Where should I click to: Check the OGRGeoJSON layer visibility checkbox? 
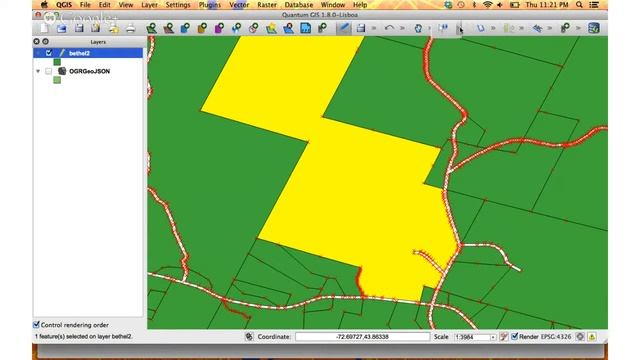pyautogui.click(x=49, y=71)
